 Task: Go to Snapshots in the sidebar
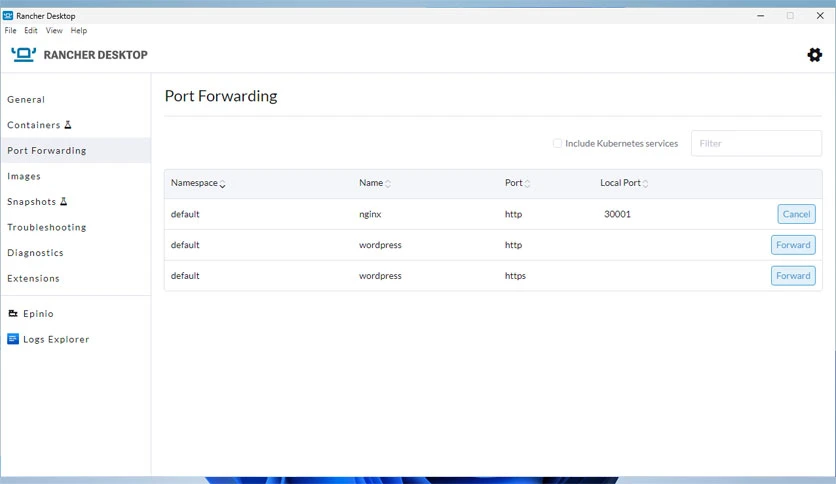point(76,201)
